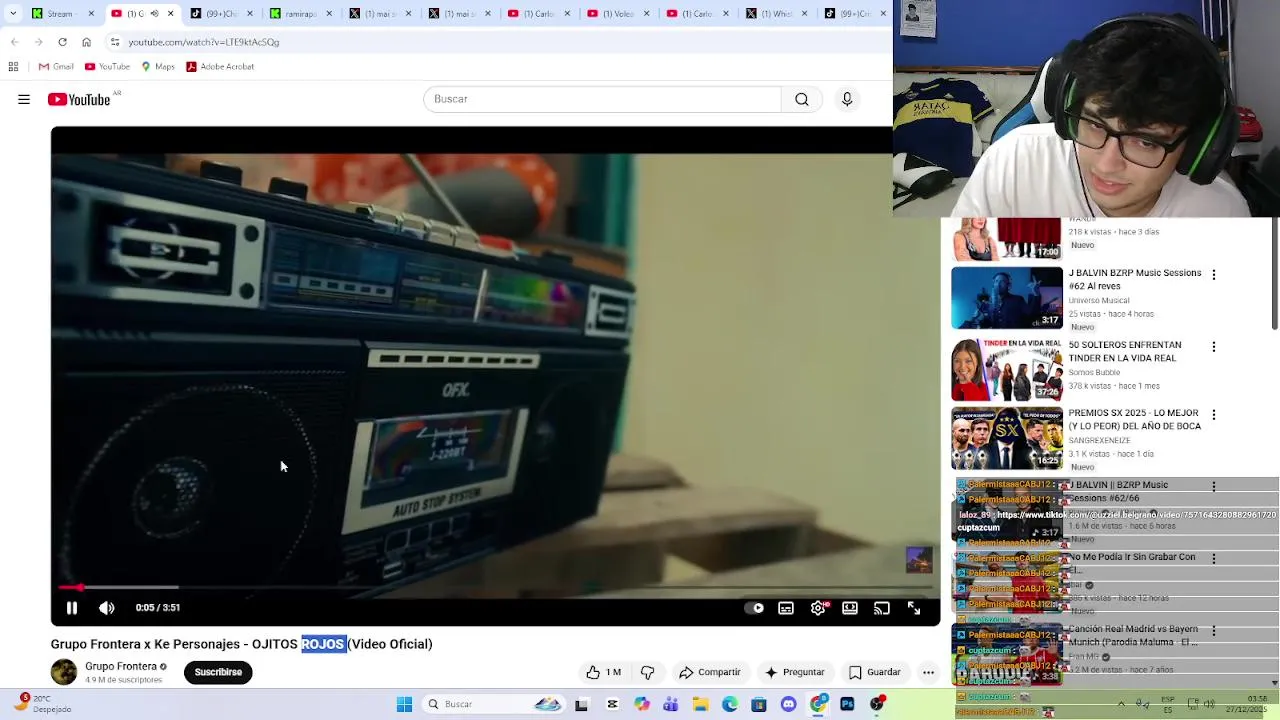Open options for No Me Podia Ir Sin Grabar video

(x=1214, y=558)
